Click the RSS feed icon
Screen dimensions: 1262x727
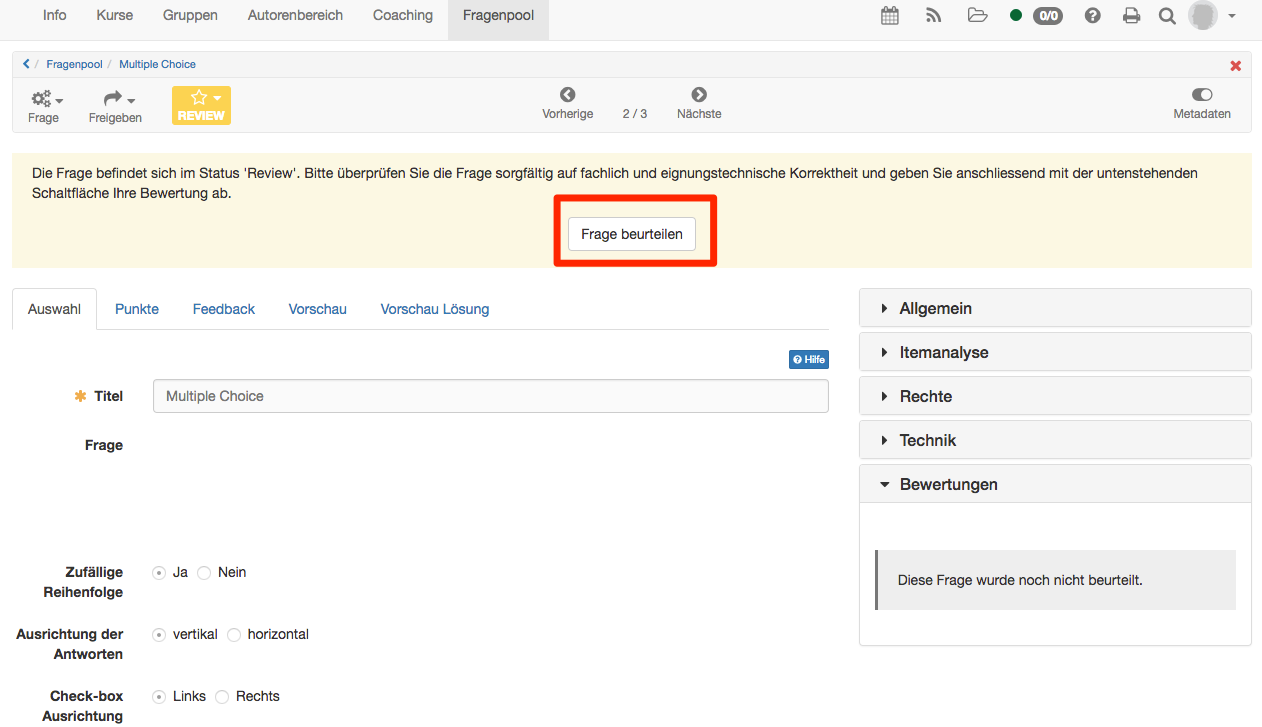[934, 16]
